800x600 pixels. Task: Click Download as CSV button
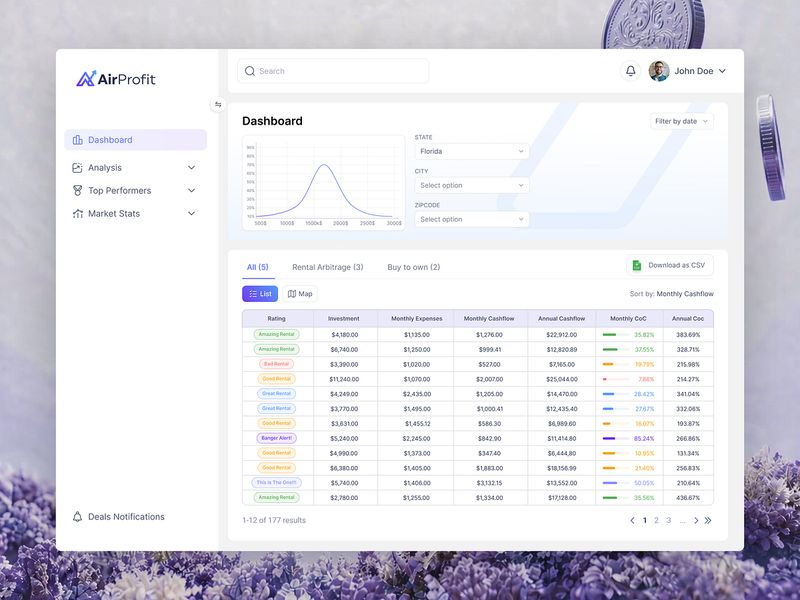click(670, 265)
